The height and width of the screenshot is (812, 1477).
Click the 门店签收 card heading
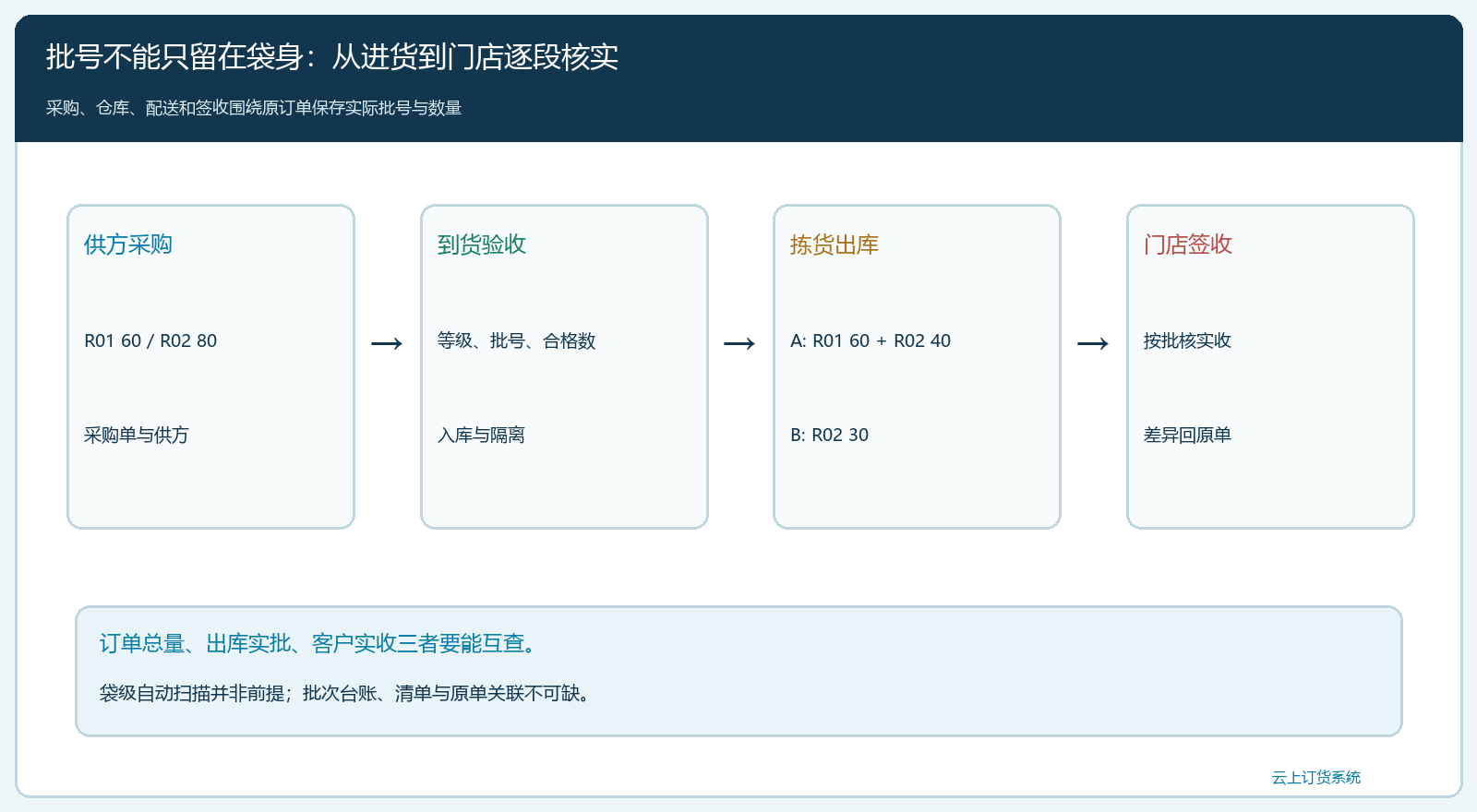point(1188,245)
